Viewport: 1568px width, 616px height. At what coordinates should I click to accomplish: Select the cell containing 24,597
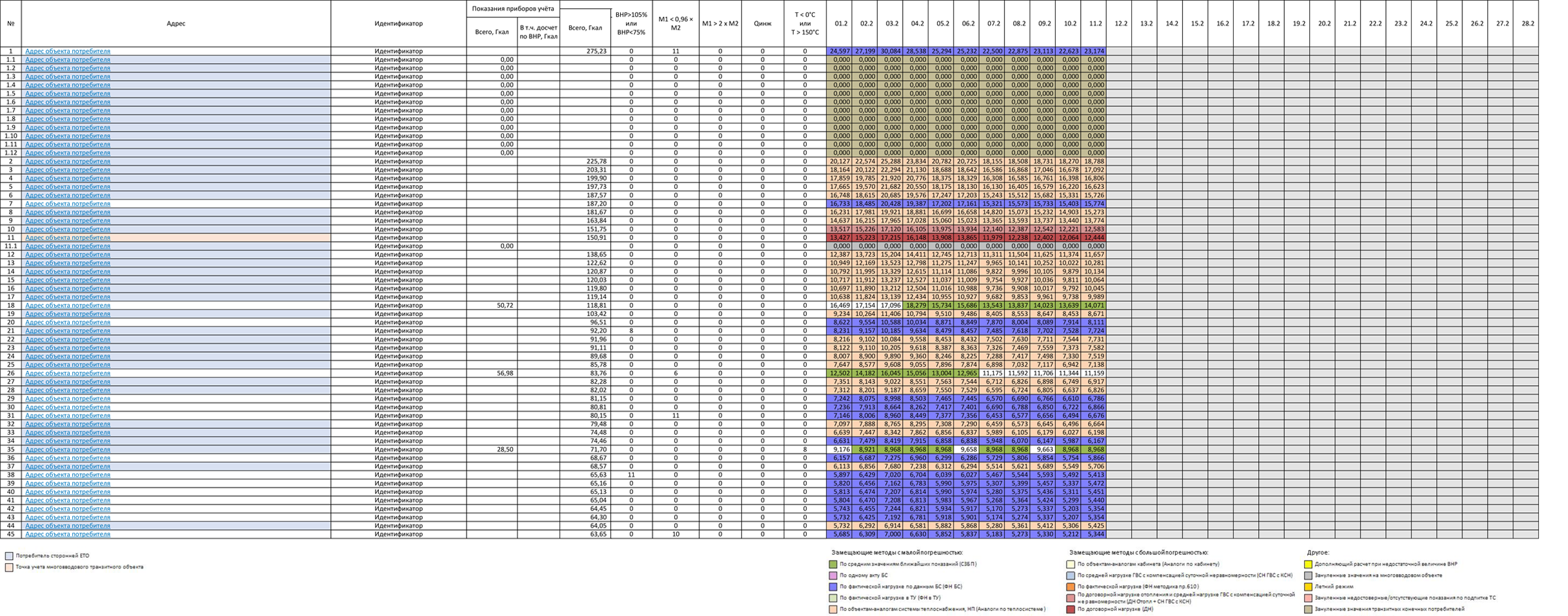(x=839, y=51)
